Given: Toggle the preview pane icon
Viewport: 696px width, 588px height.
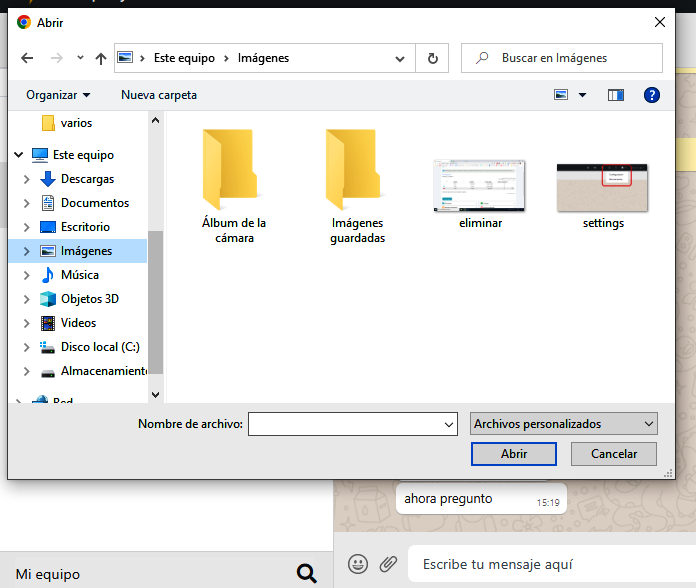Looking at the screenshot, I should tap(616, 95).
